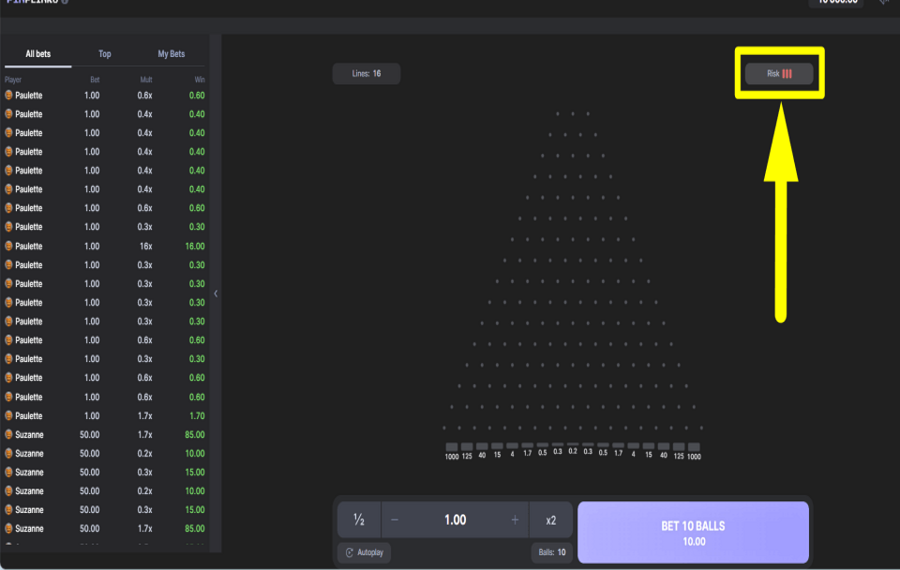Click the minus icon to decrease bet

[x=395, y=520]
